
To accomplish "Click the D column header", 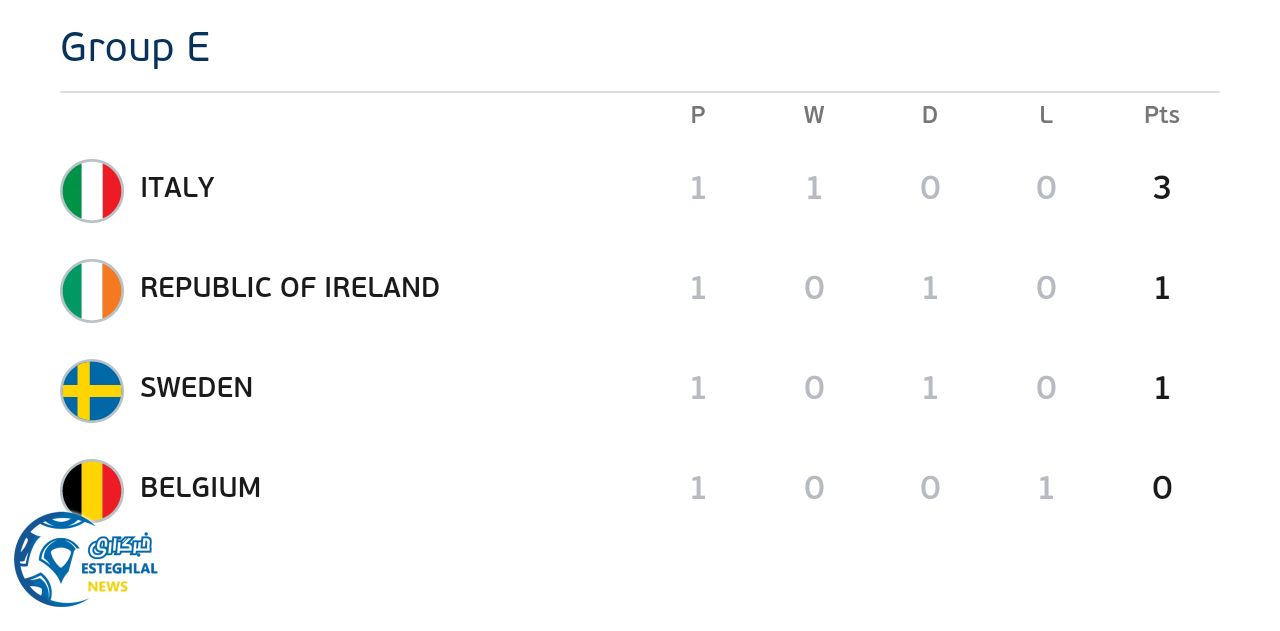I will (x=930, y=116).
